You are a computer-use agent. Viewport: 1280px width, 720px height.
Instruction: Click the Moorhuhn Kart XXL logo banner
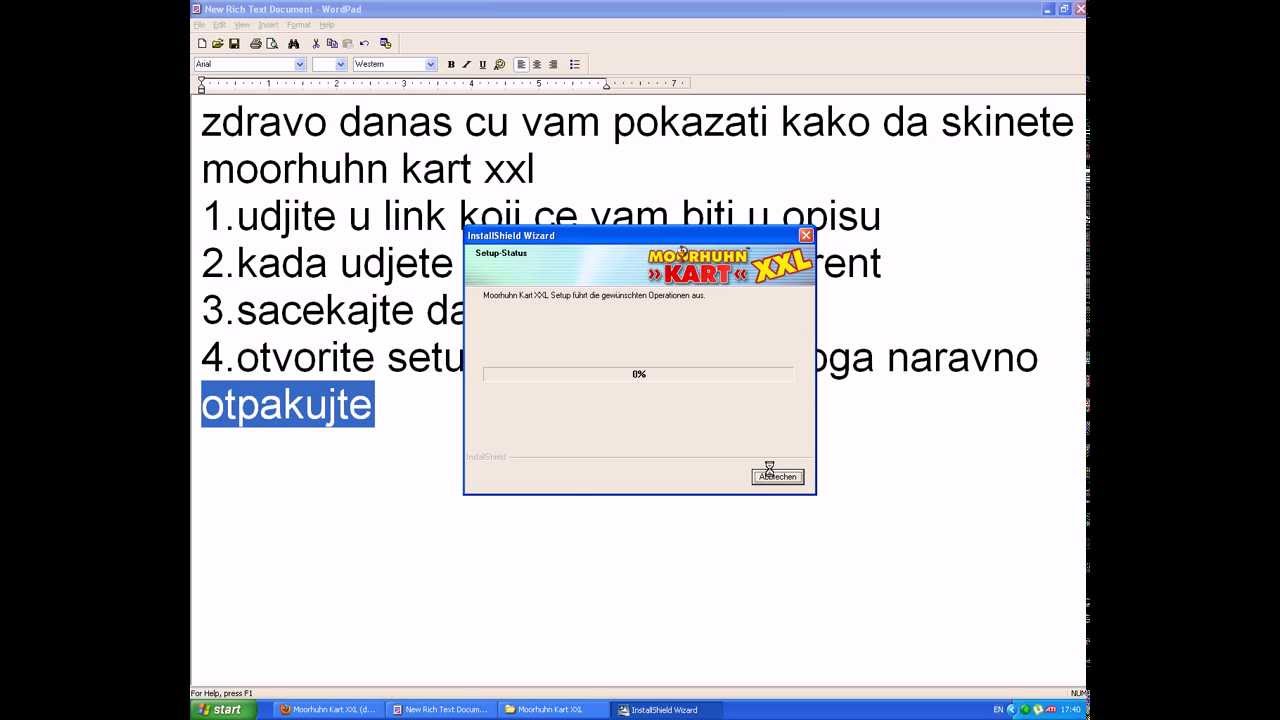[x=729, y=265]
